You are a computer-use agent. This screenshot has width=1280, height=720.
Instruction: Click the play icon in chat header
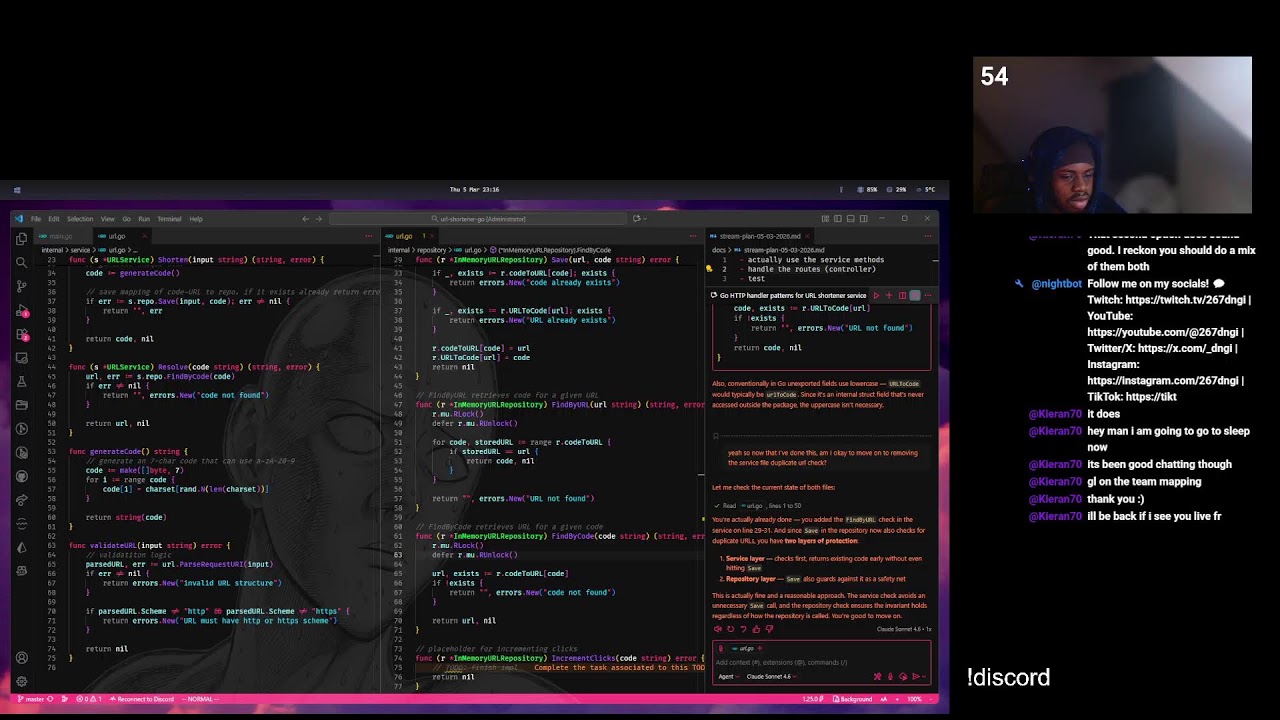point(876,295)
